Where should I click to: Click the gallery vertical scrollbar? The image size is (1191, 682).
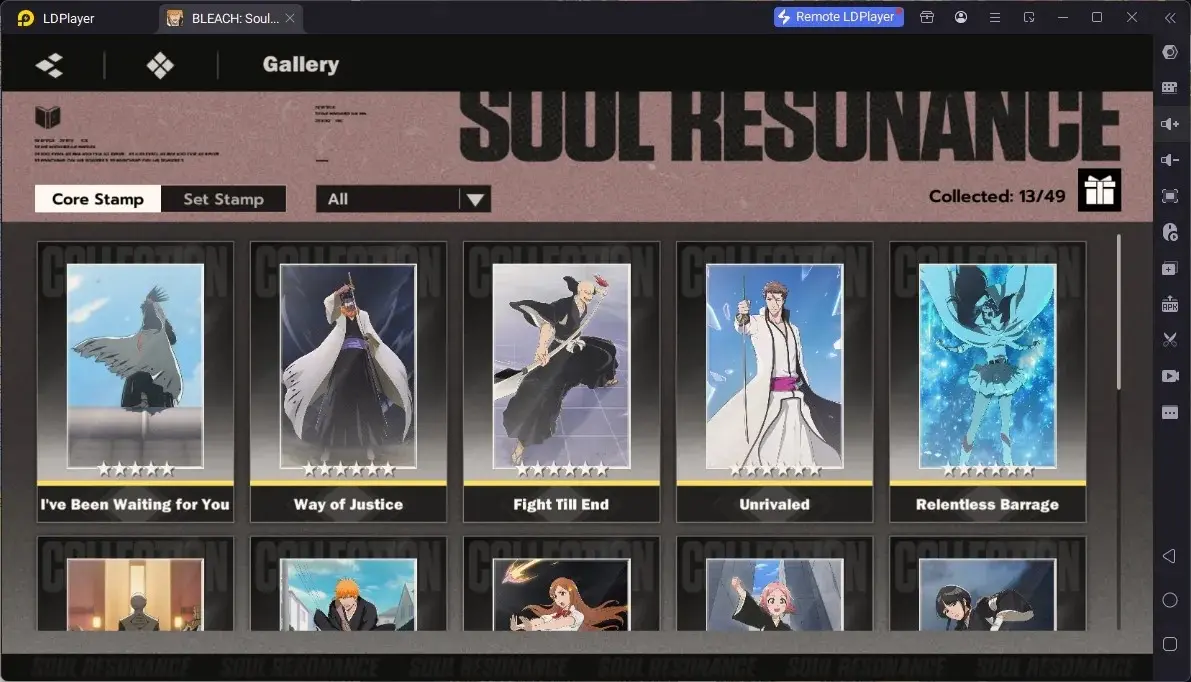[x=1118, y=313]
